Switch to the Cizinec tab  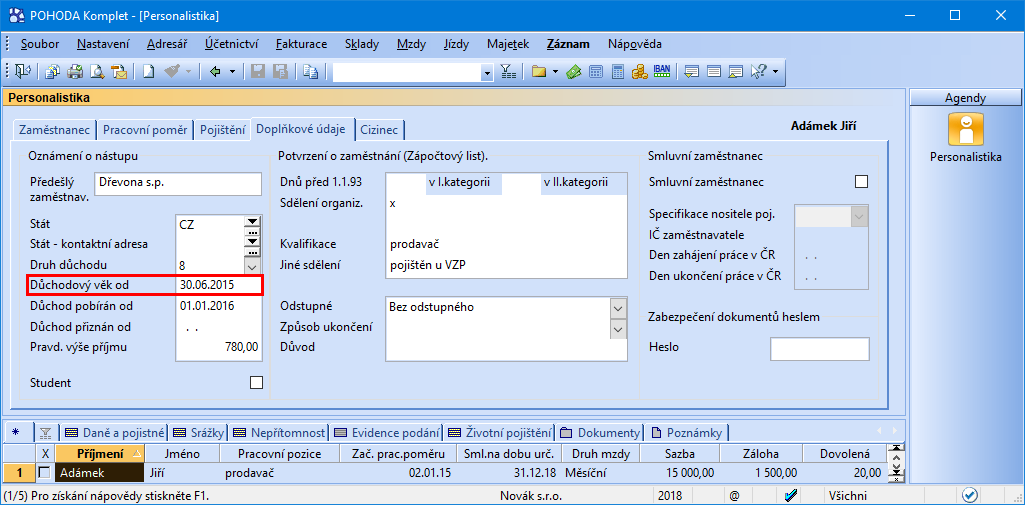click(x=380, y=129)
